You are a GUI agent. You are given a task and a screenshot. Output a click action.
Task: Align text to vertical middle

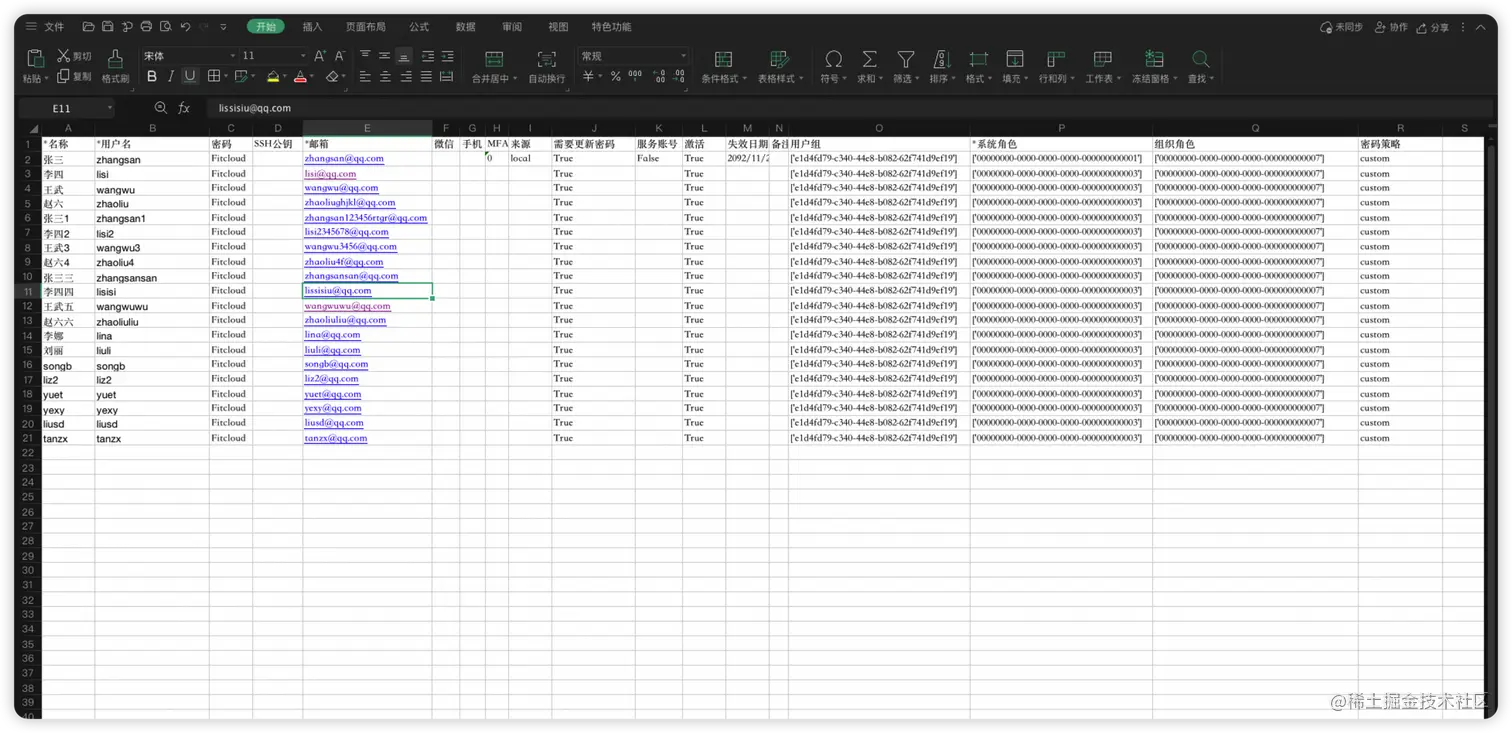coord(384,56)
